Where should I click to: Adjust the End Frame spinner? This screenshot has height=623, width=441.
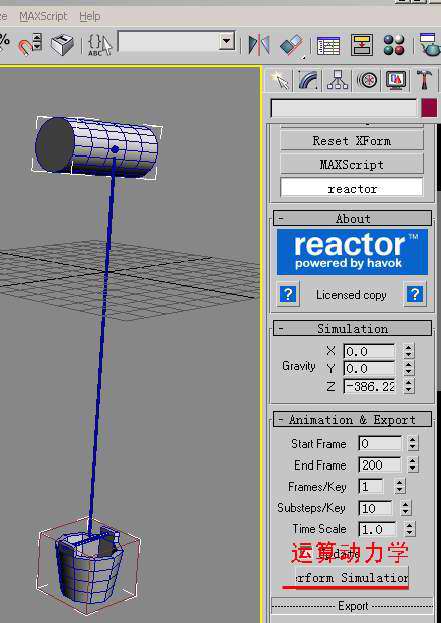tap(413, 465)
